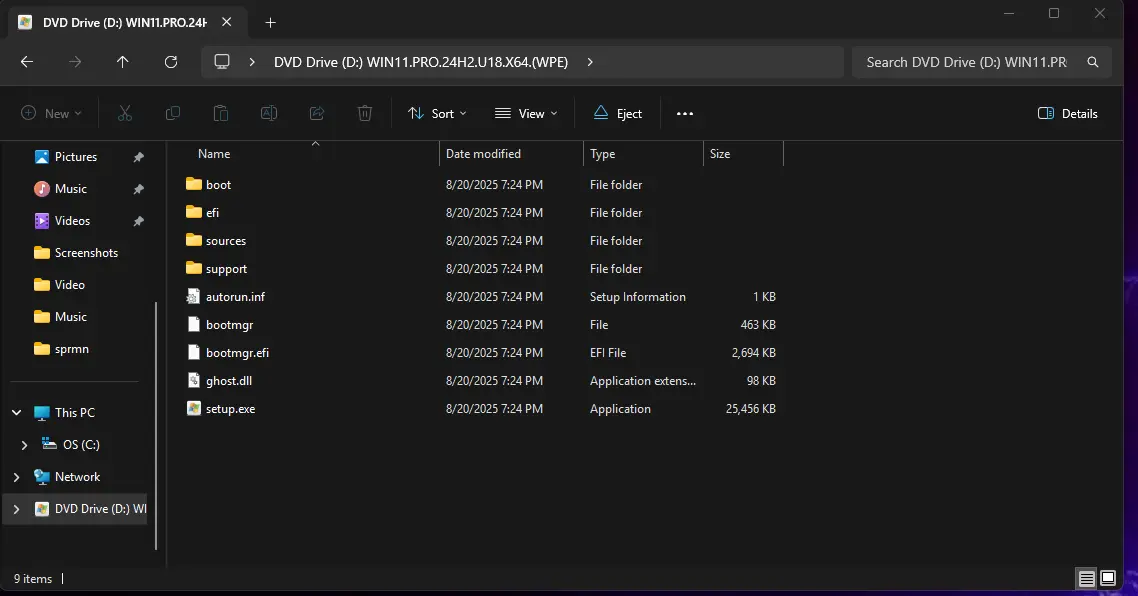This screenshot has width=1138, height=596.
Task: Click the PC monitor icon in address bar
Action: tap(222, 62)
